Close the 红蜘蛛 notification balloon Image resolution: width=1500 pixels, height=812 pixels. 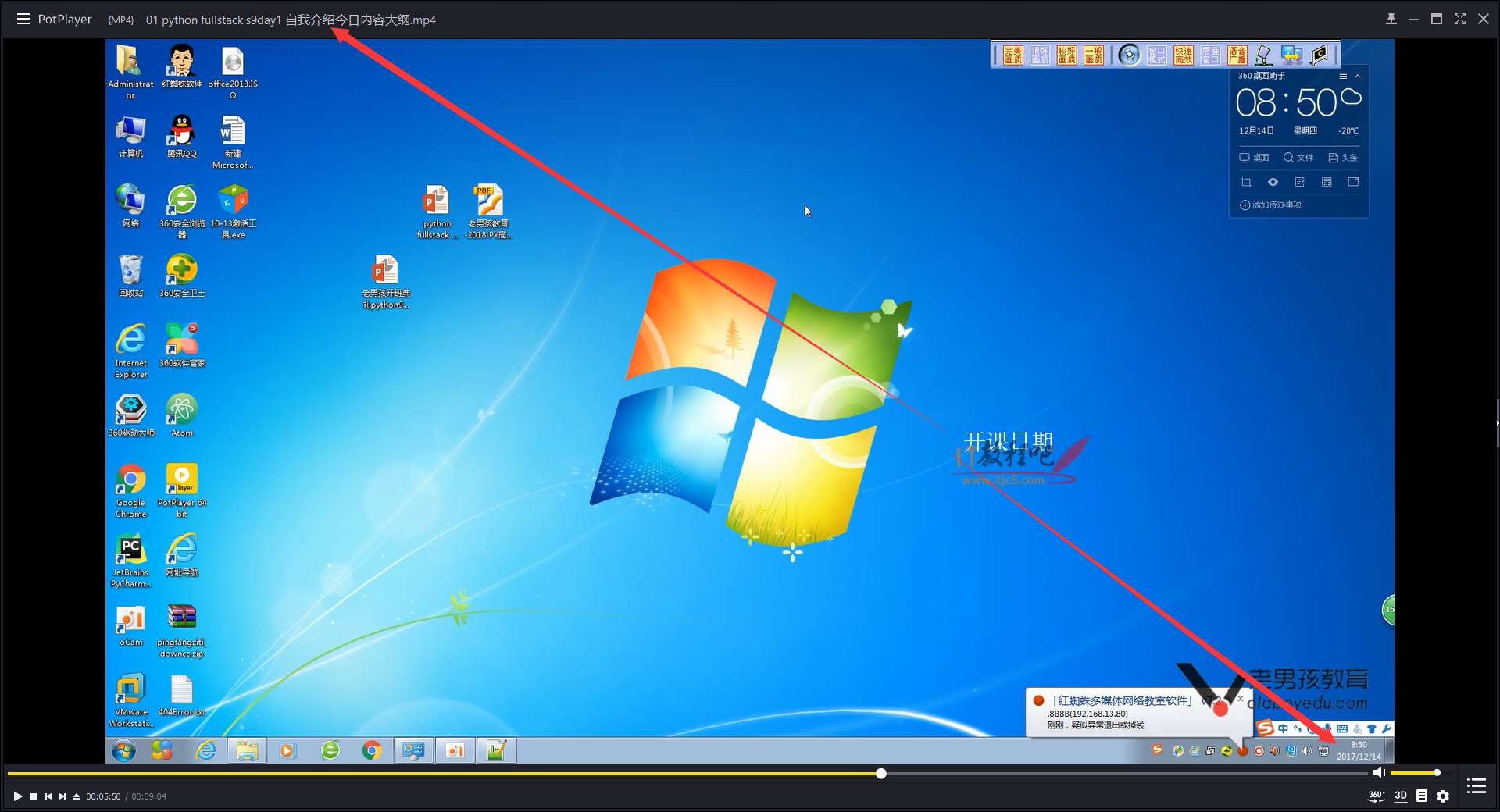pyautogui.click(x=1240, y=699)
